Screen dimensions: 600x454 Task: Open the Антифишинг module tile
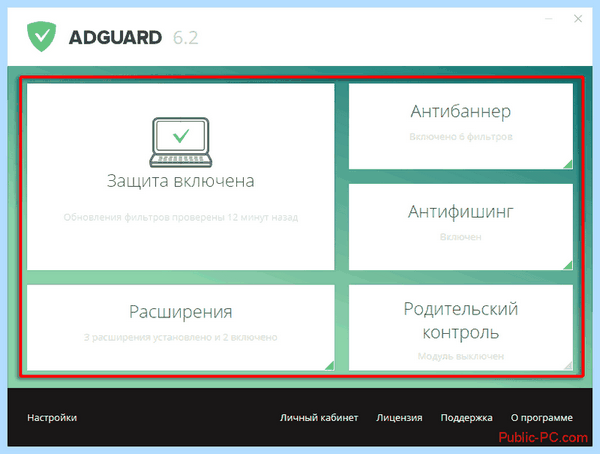[x=461, y=227]
